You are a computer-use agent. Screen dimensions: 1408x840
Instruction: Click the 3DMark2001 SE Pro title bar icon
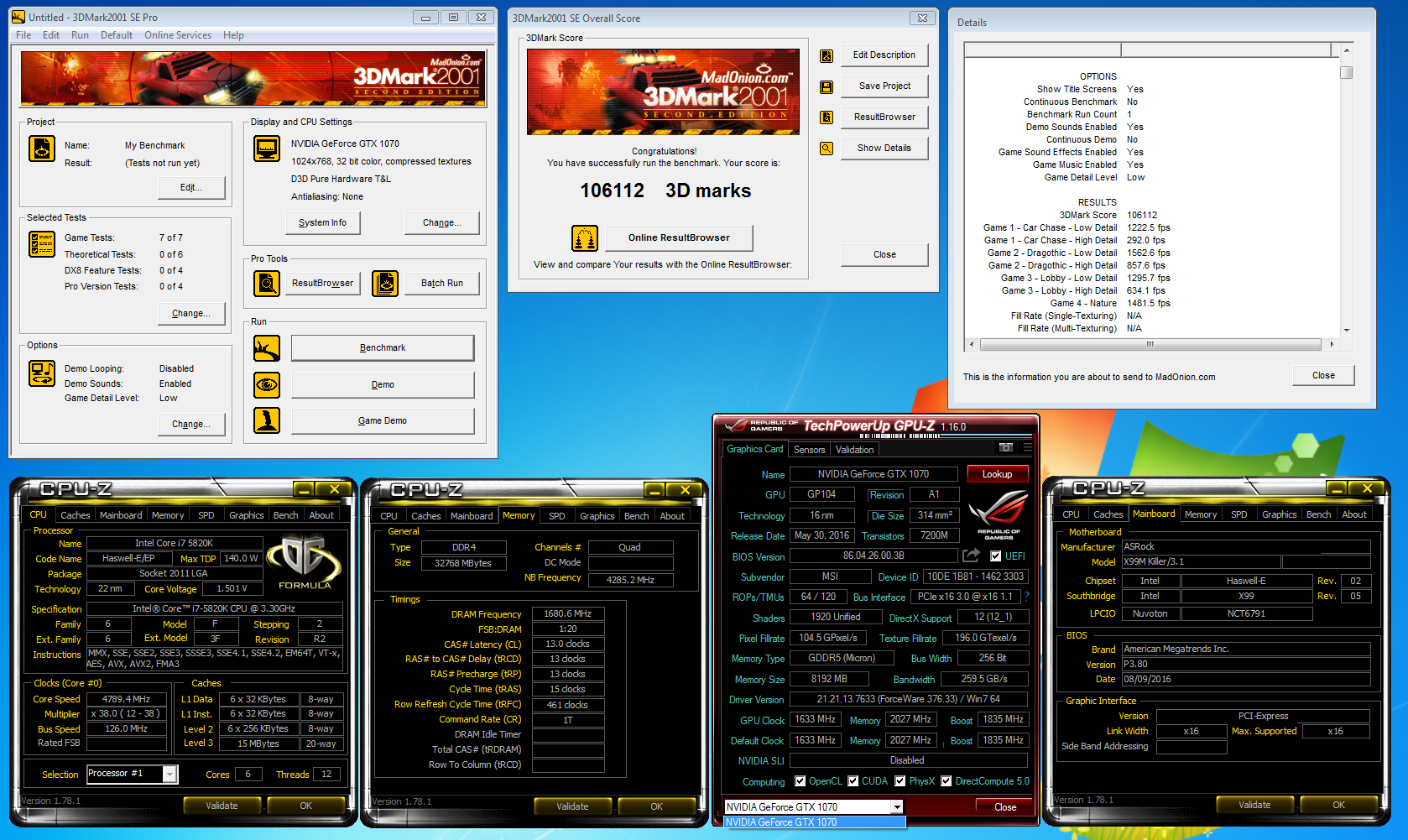point(18,17)
